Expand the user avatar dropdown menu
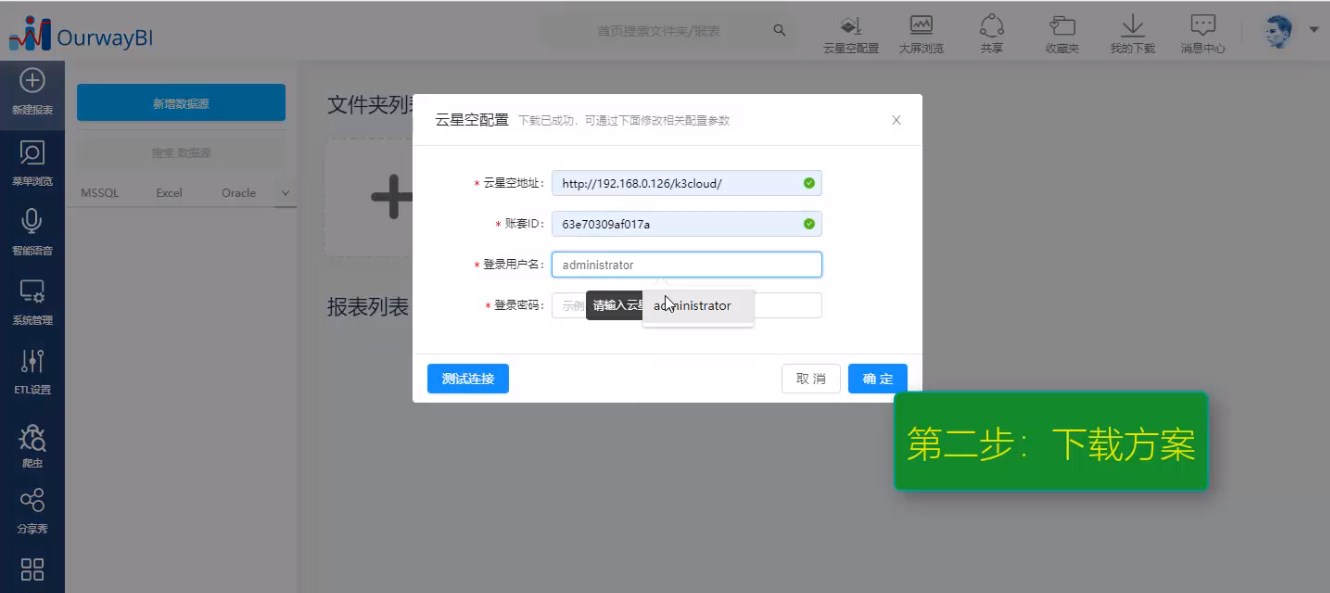Screen dimensions: 1330x593 tap(1314, 30)
